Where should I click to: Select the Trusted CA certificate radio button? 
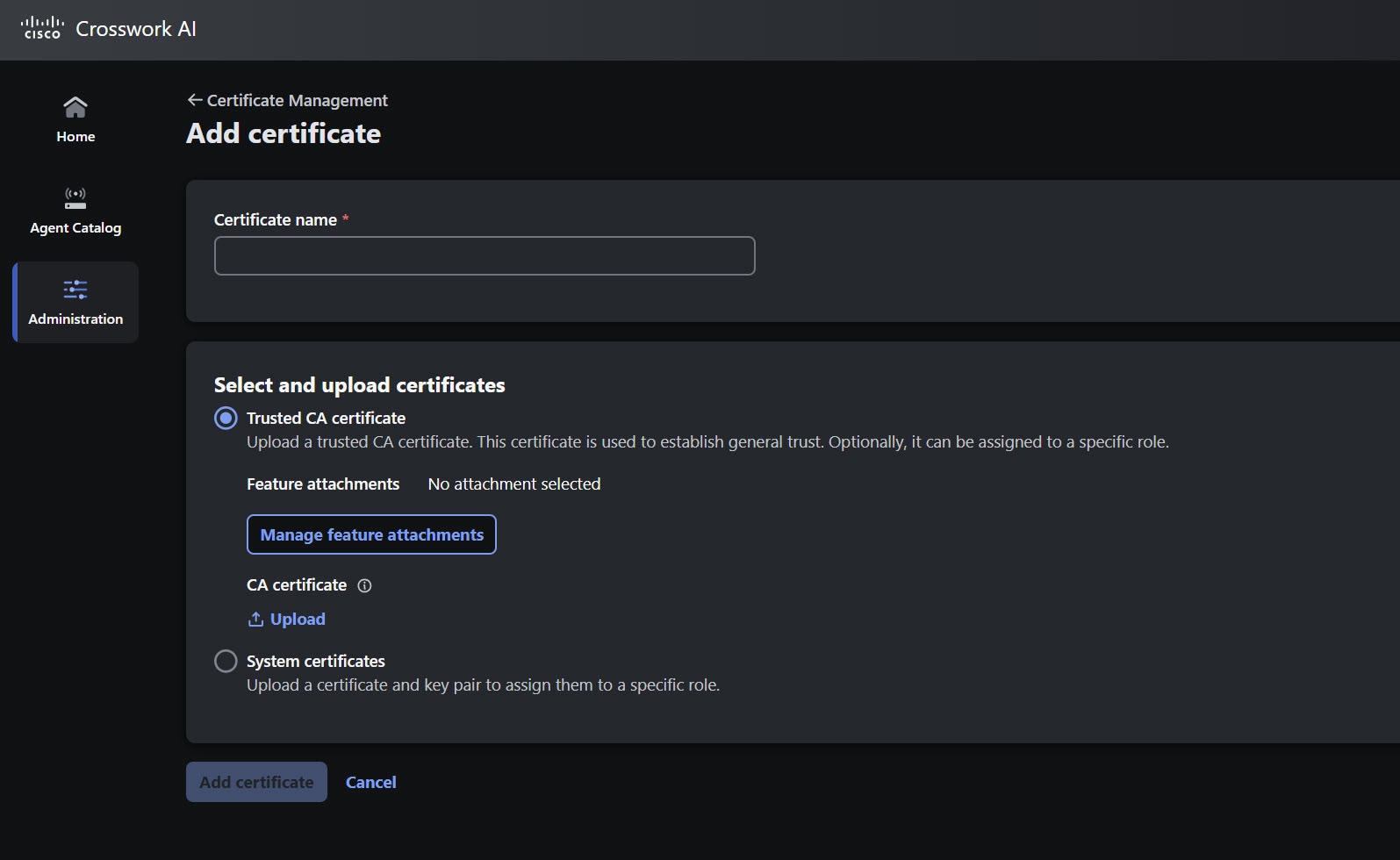(x=226, y=418)
